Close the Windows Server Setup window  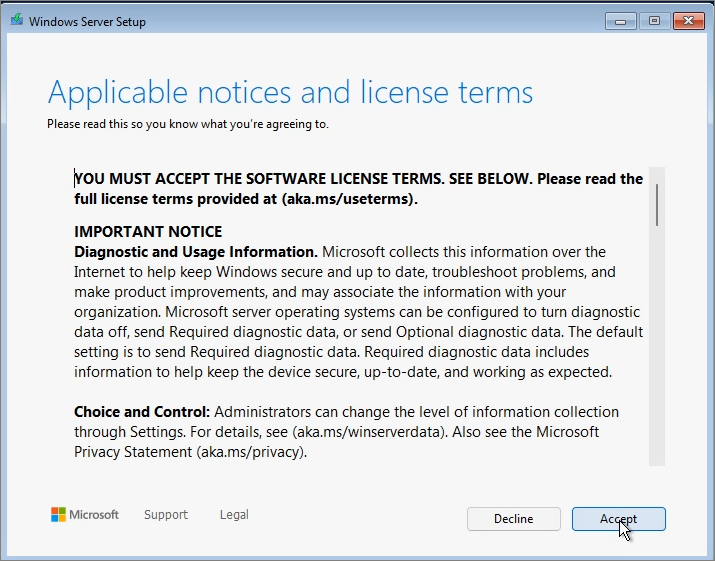pos(689,21)
